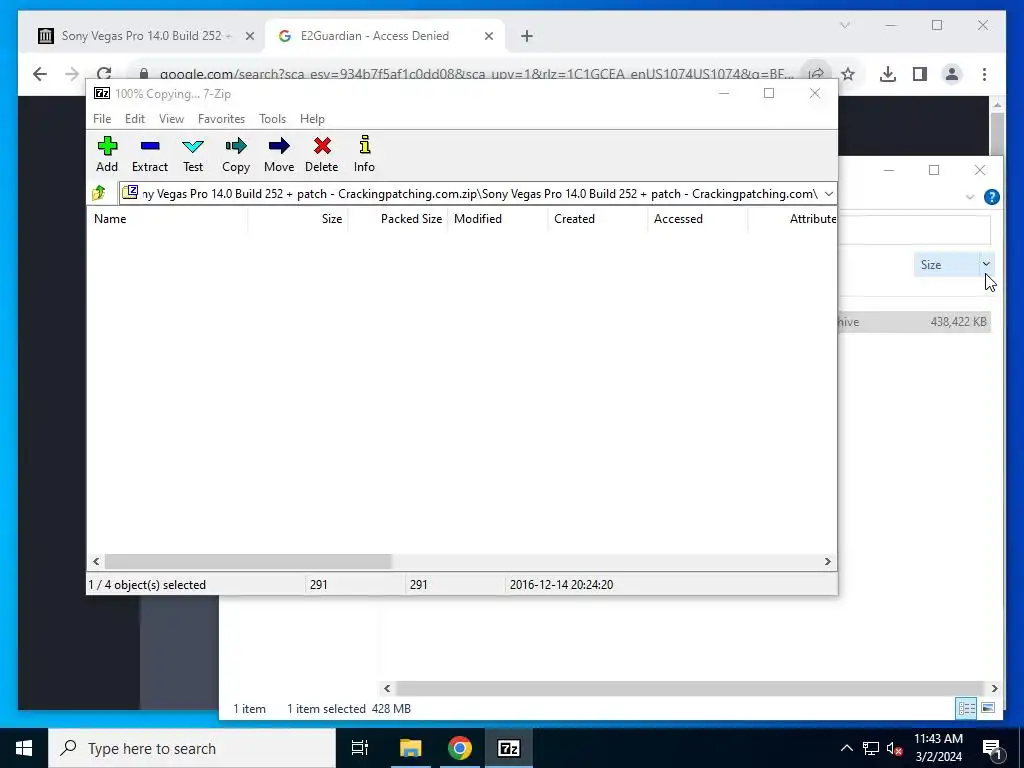Viewport: 1024px width, 768px height.
Task: Sort by the Packed Size column
Action: [x=398, y=219]
